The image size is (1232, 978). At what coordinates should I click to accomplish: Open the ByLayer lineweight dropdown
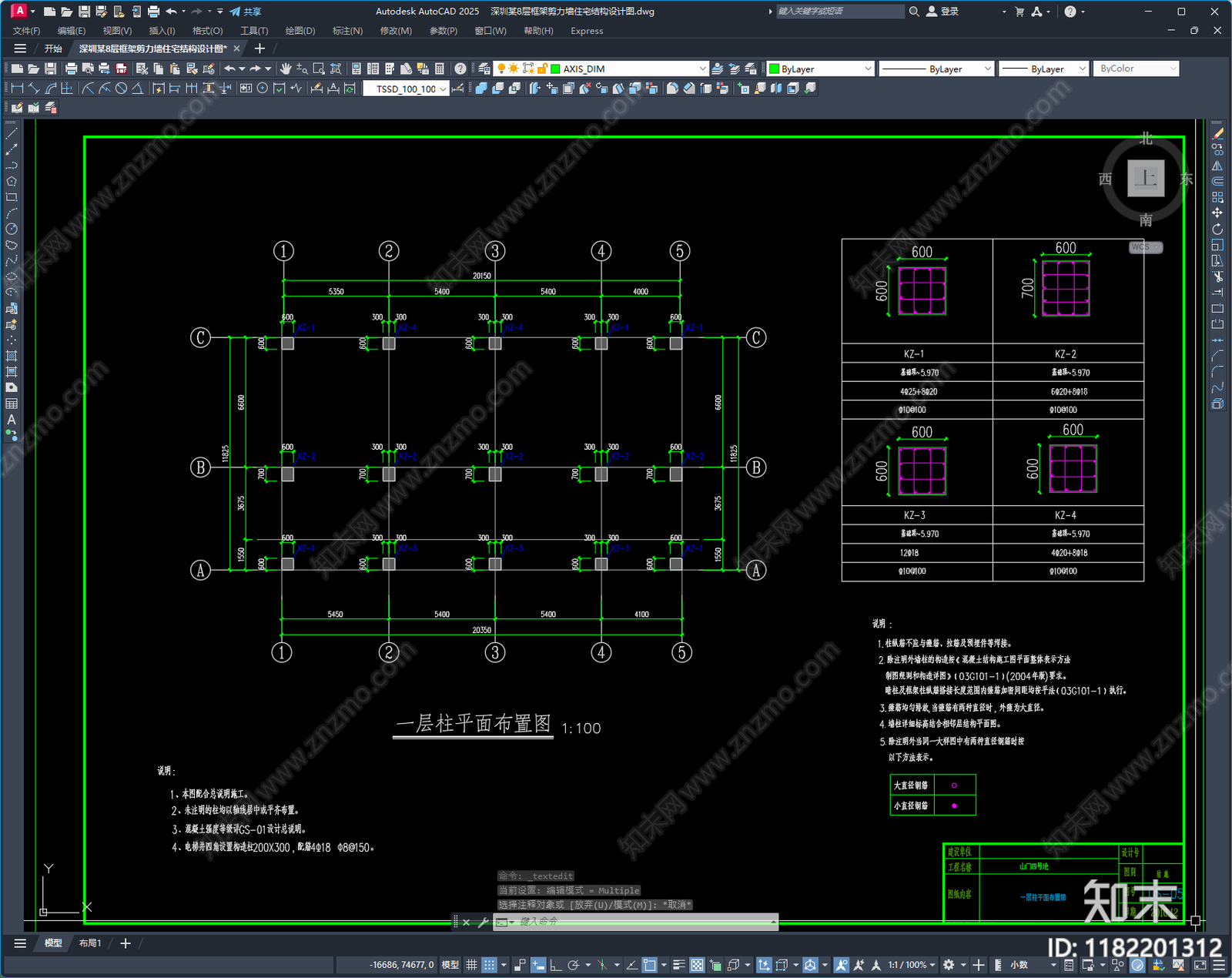click(x=1044, y=69)
